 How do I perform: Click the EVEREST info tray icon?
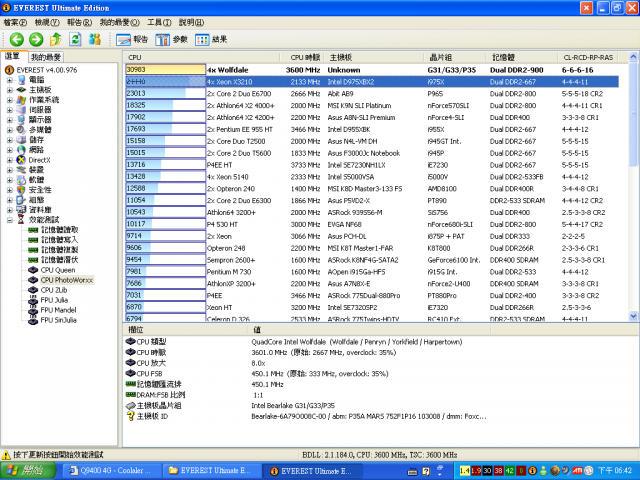(532, 471)
